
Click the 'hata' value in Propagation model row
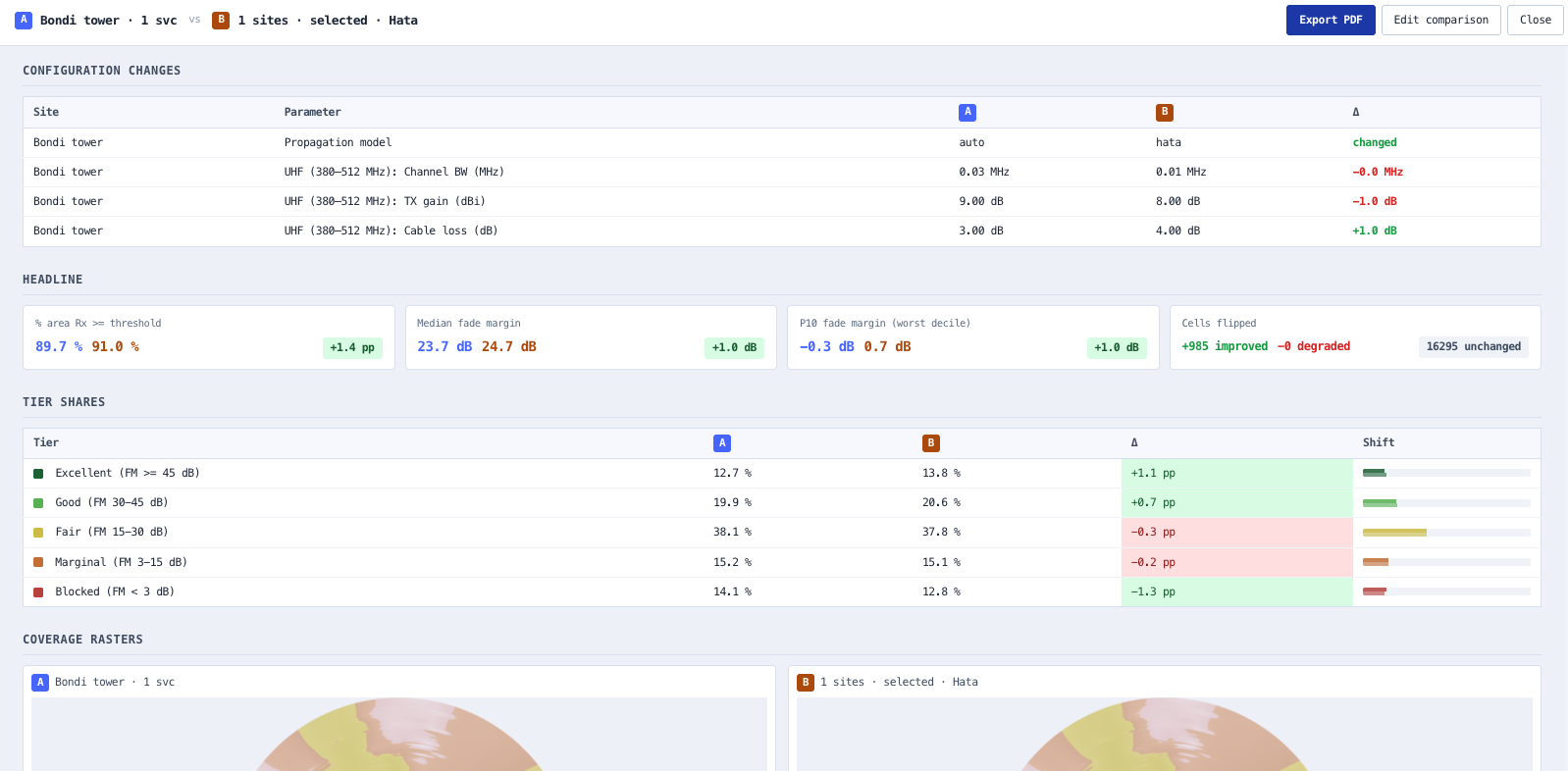[1169, 142]
